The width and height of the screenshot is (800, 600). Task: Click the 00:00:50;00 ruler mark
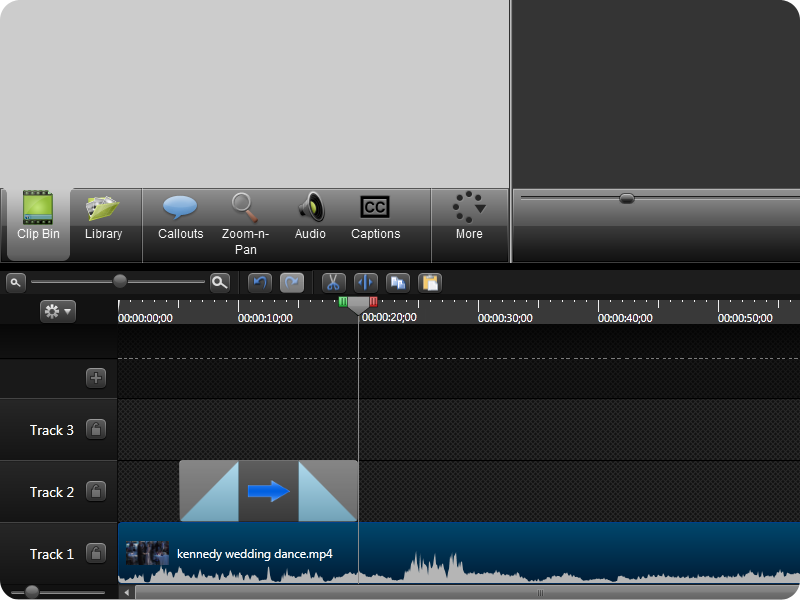[x=745, y=318]
